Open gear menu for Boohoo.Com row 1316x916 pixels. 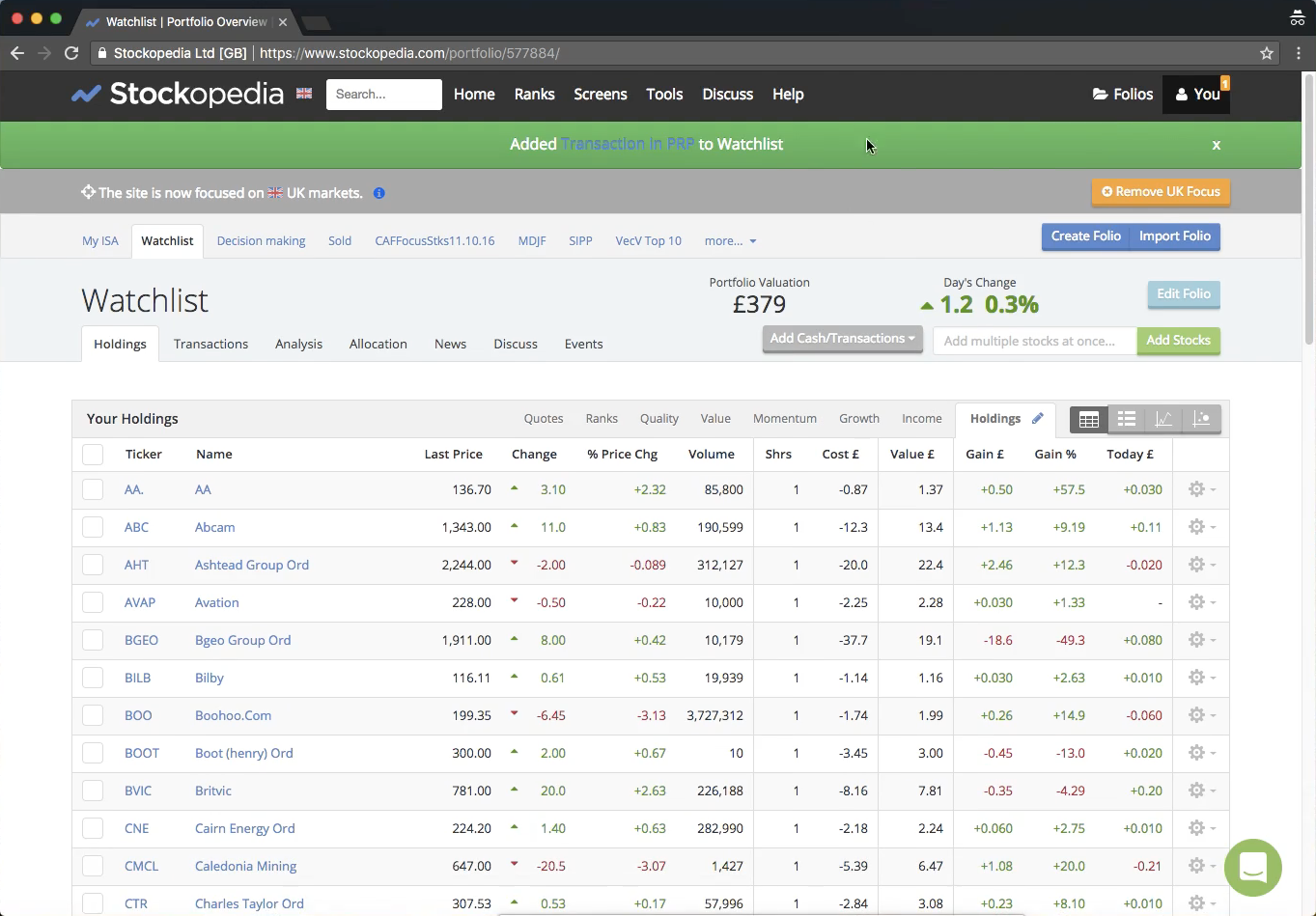click(1201, 715)
